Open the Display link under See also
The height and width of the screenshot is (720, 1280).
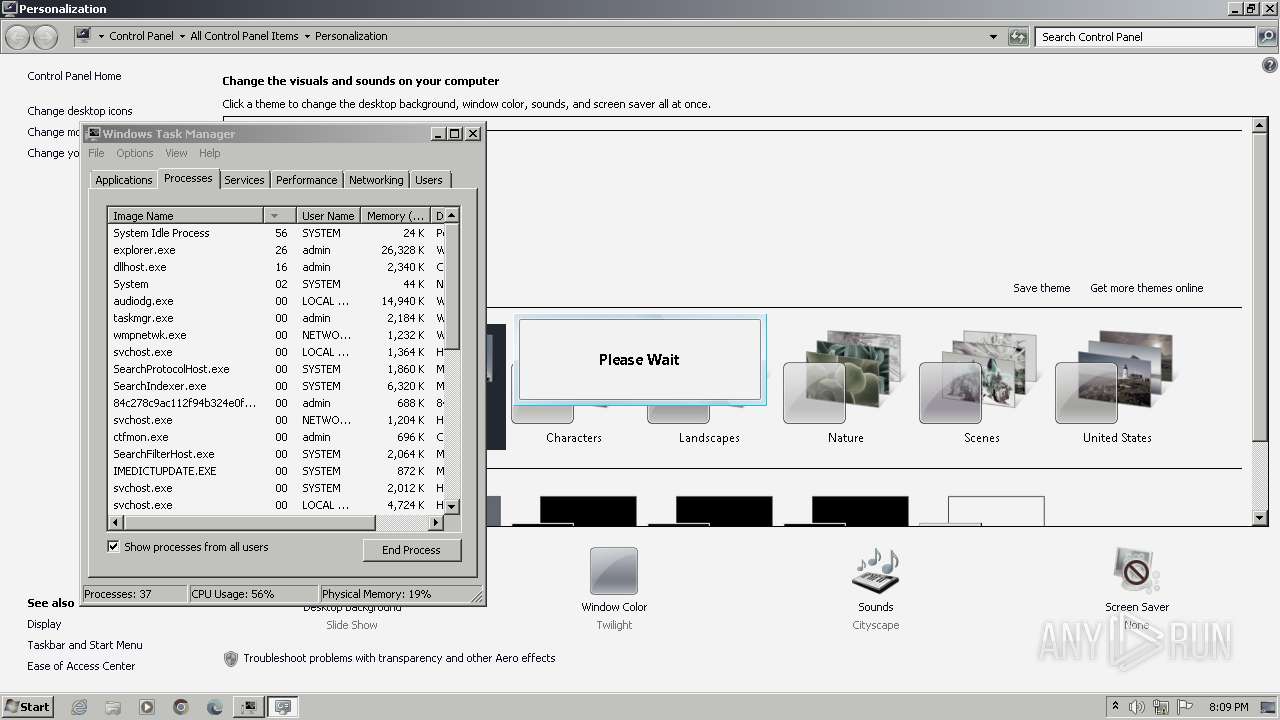pos(44,624)
